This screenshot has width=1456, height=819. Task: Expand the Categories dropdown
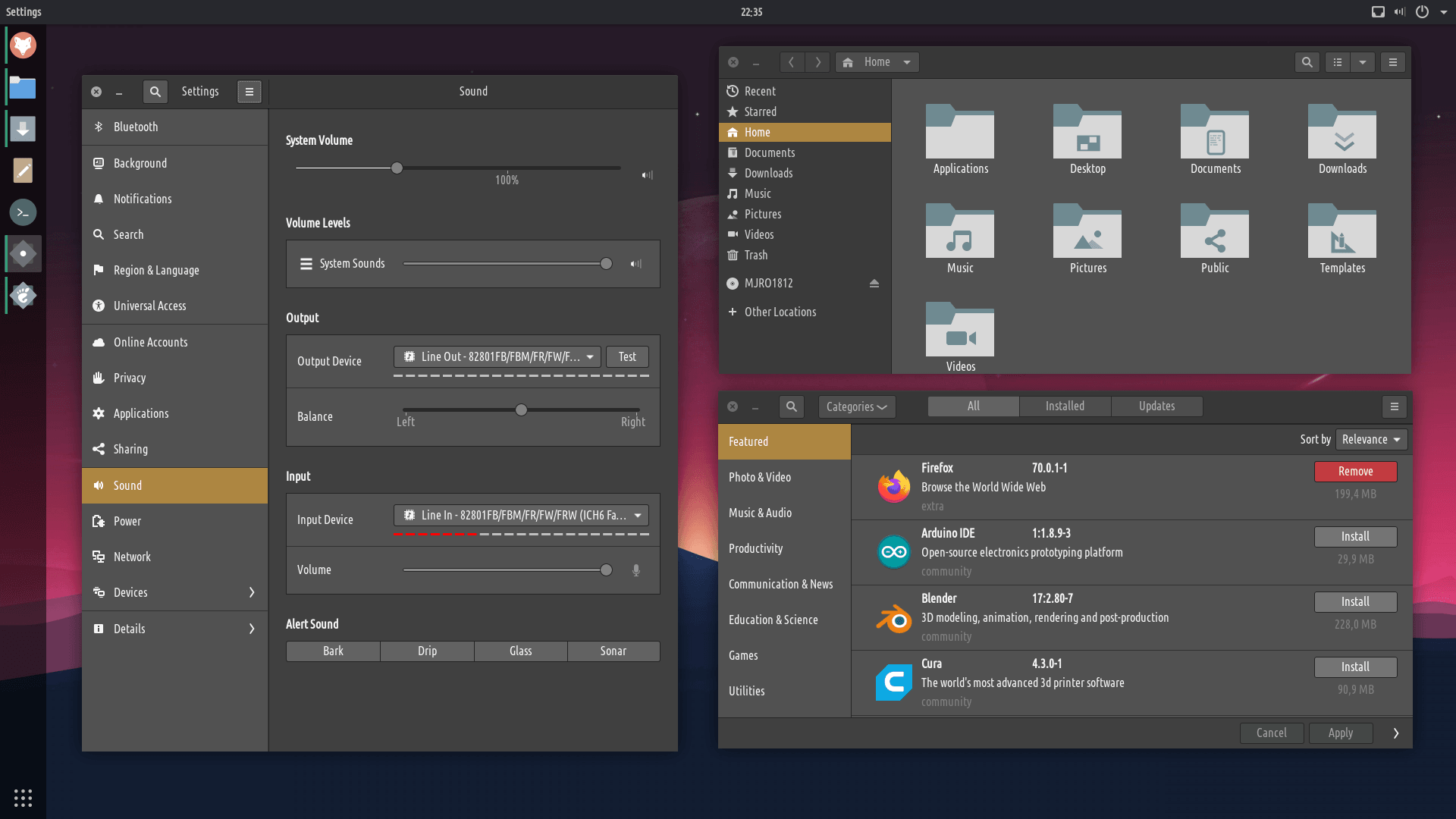(856, 406)
